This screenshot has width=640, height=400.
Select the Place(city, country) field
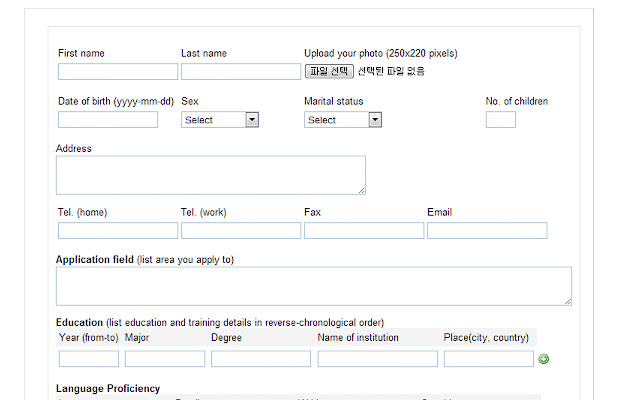click(487, 359)
